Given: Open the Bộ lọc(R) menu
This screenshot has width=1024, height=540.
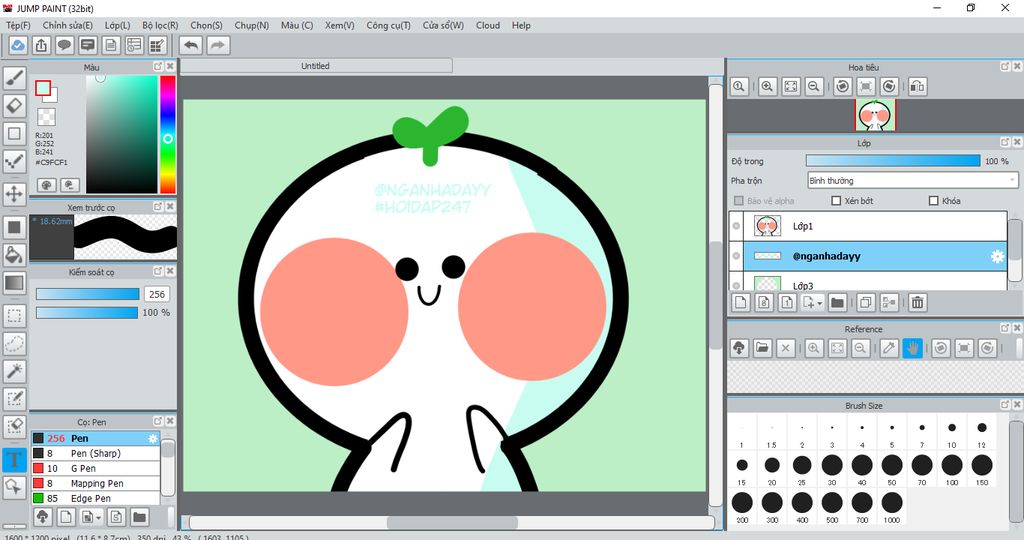Looking at the screenshot, I should (160, 25).
